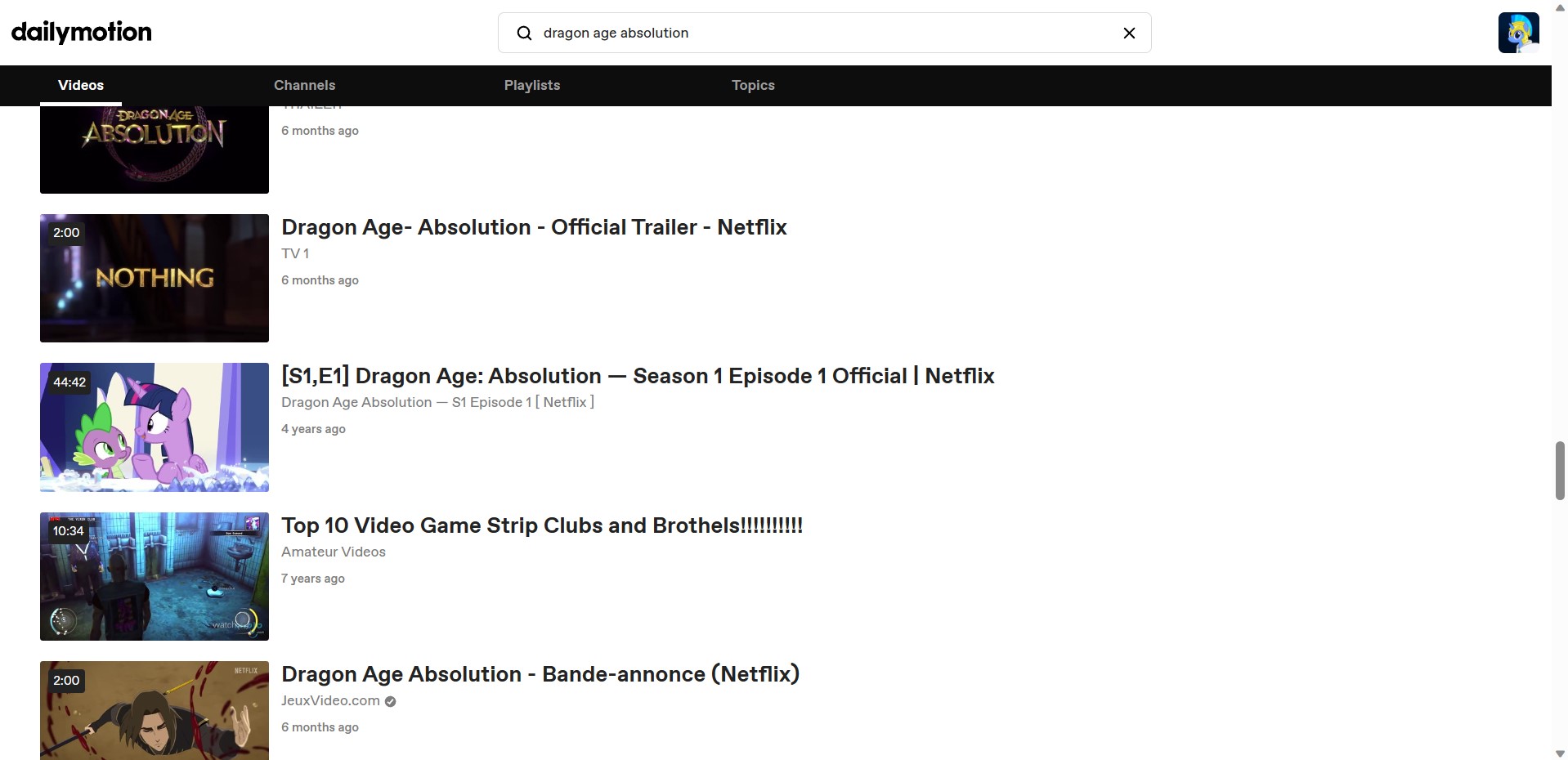The image size is (1568, 760).
Task: Visit the TV 1 channel
Action: (x=295, y=253)
